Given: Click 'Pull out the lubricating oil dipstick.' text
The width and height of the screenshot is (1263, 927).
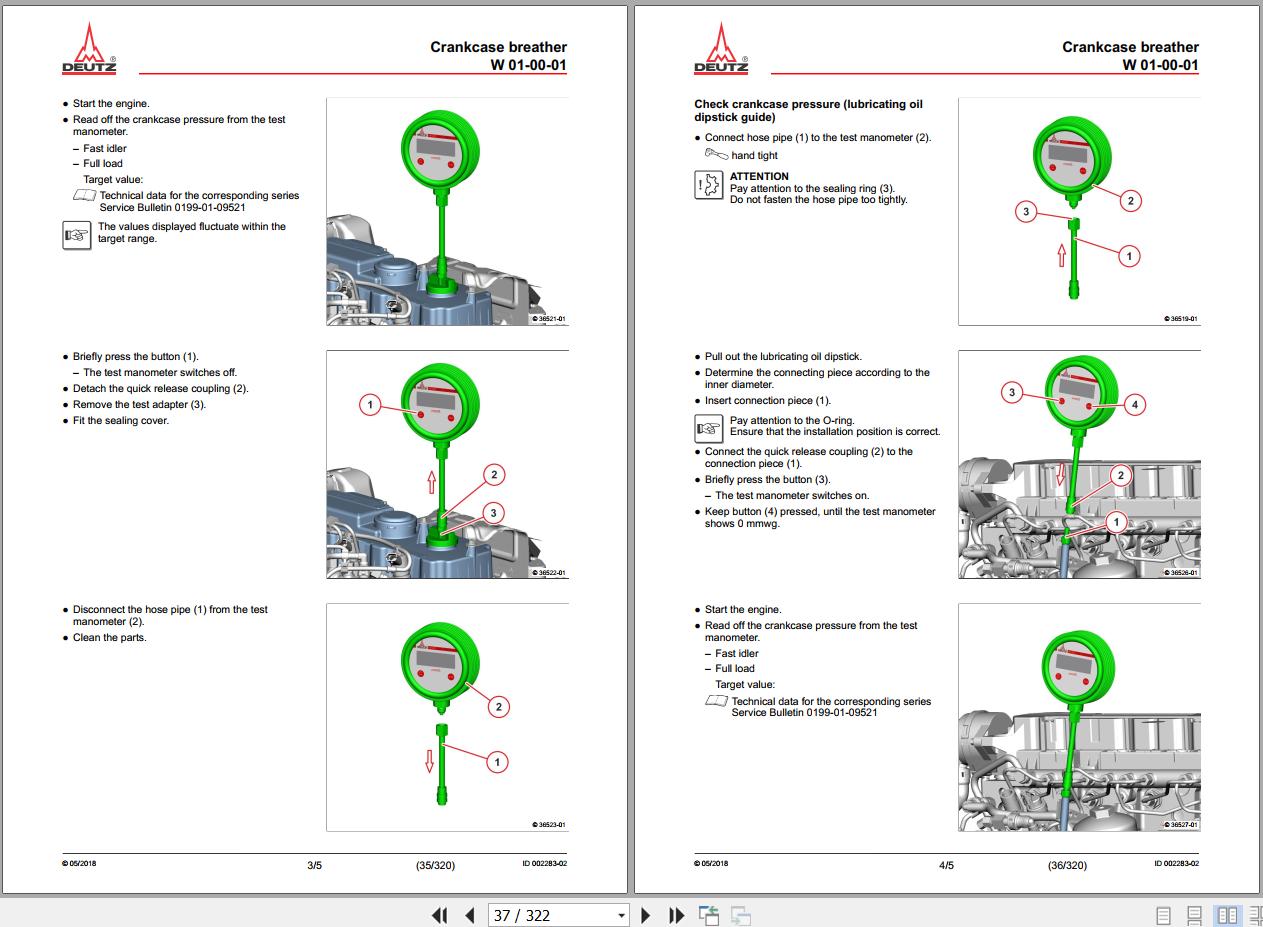Looking at the screenshot, I should [x=783, y=356].
